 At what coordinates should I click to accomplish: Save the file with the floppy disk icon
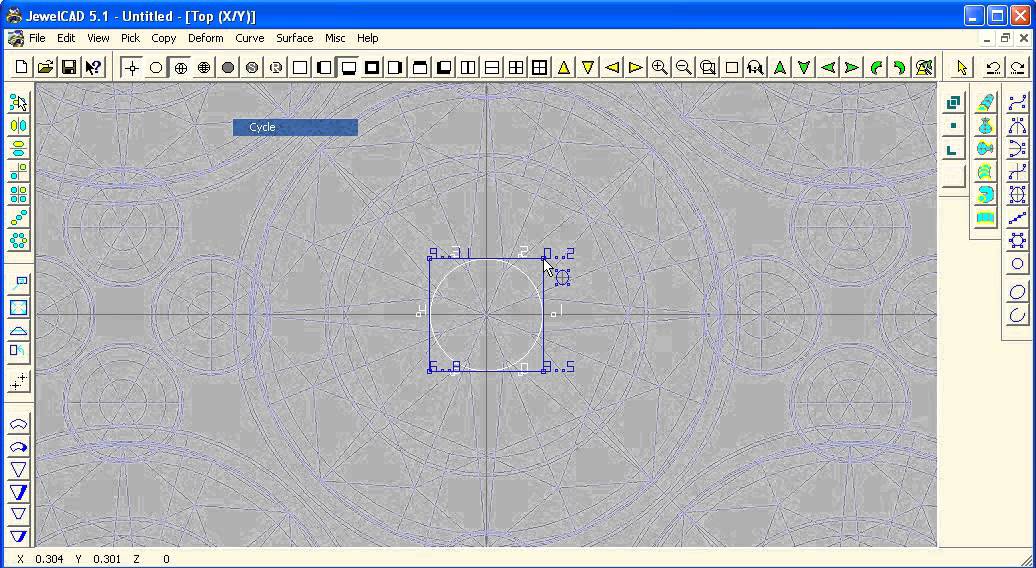coord(69,67)
